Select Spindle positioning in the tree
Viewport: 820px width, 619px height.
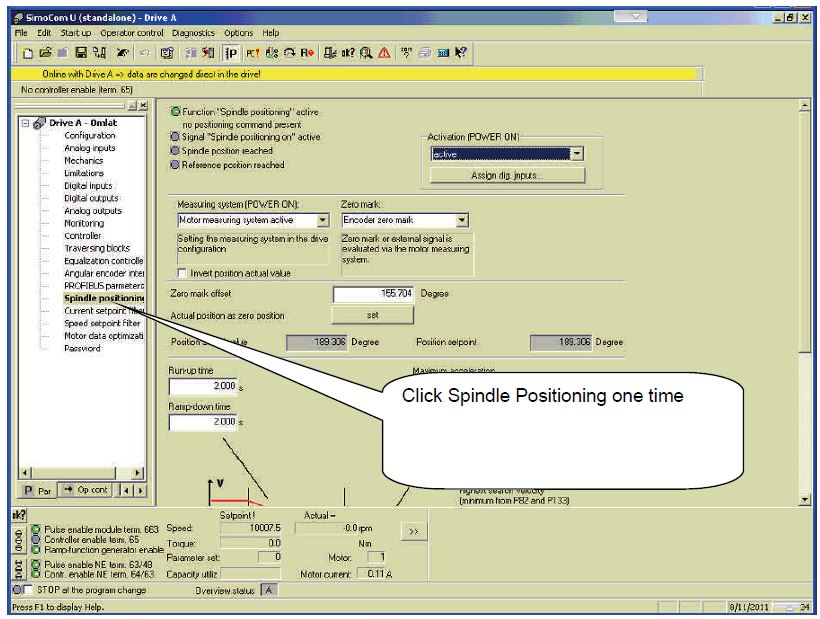click(104, 298)
